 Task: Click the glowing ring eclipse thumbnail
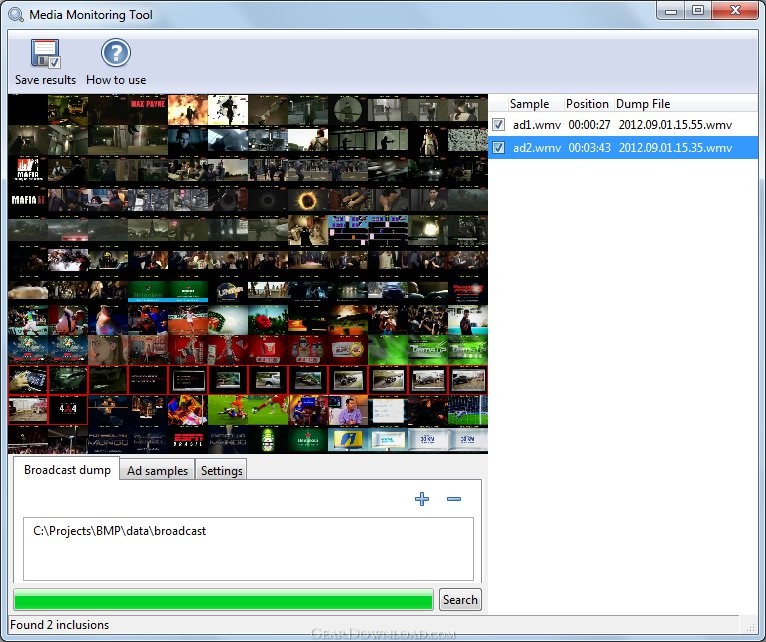click(308, 200)
